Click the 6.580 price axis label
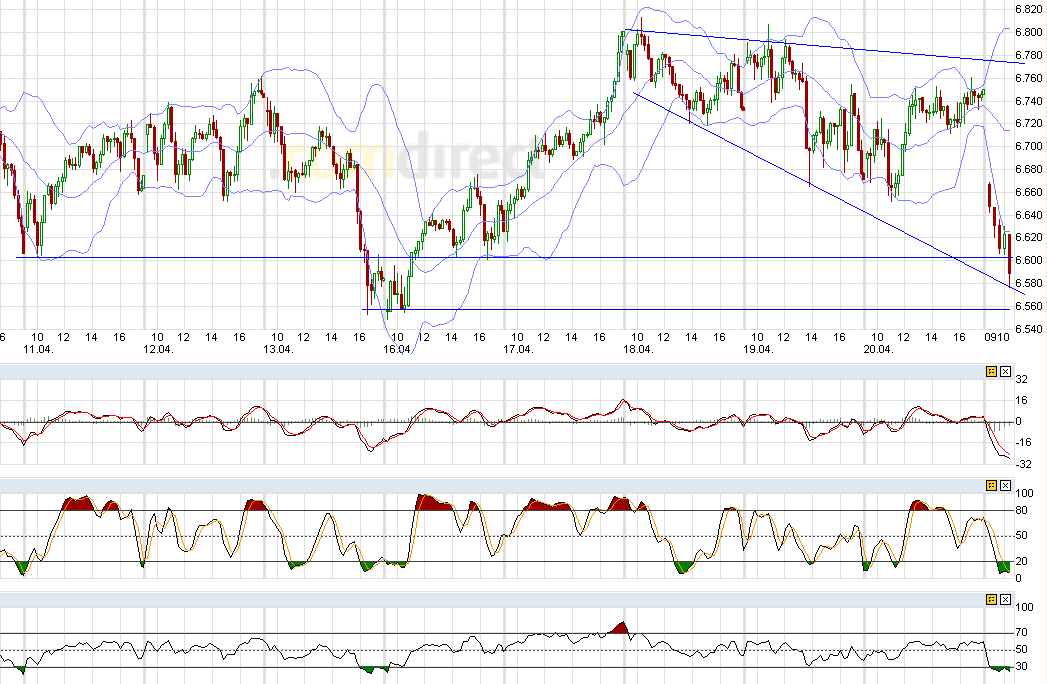 coord(1028,283)
